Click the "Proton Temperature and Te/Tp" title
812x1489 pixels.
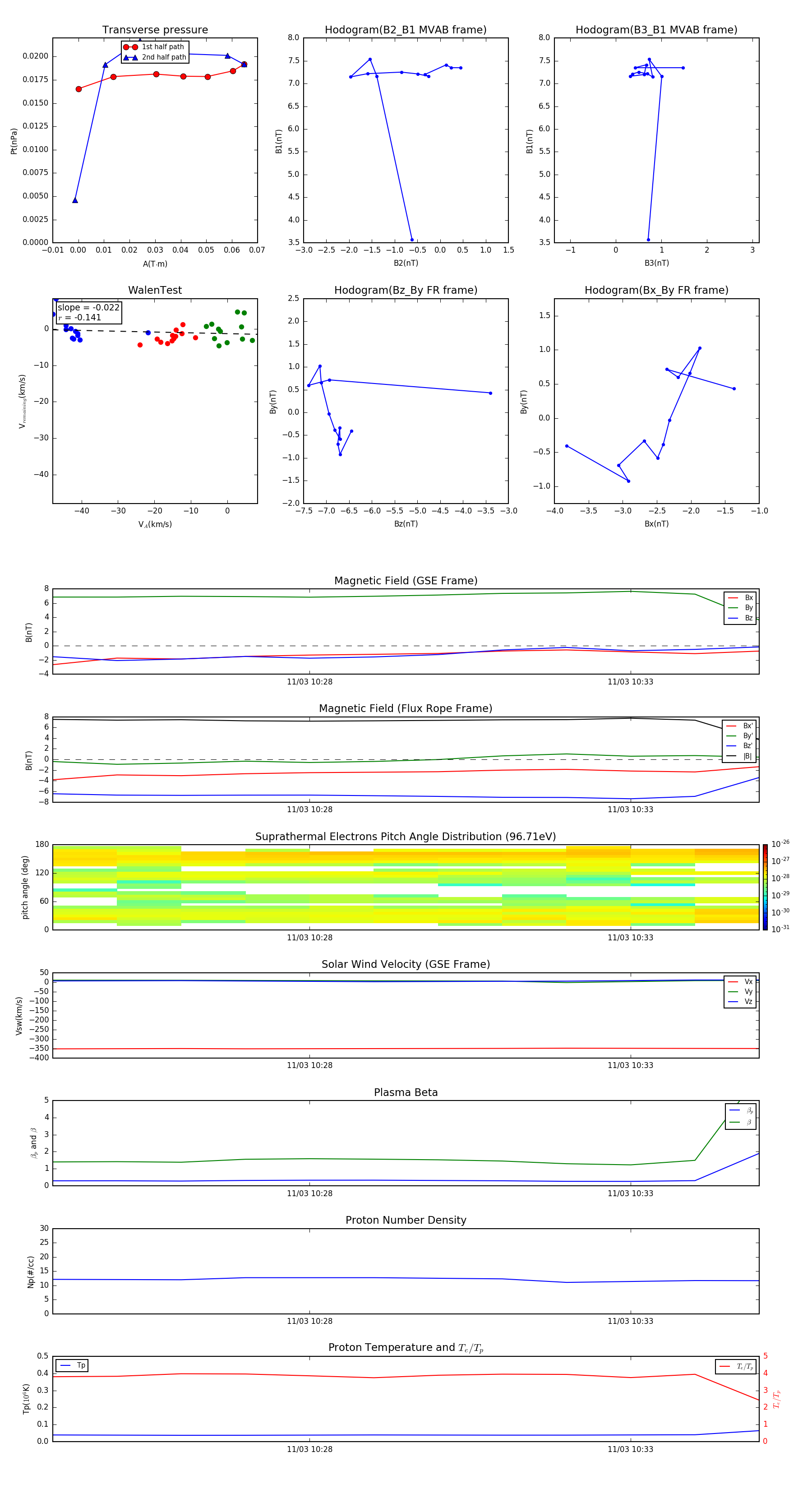coord(406,1347)
